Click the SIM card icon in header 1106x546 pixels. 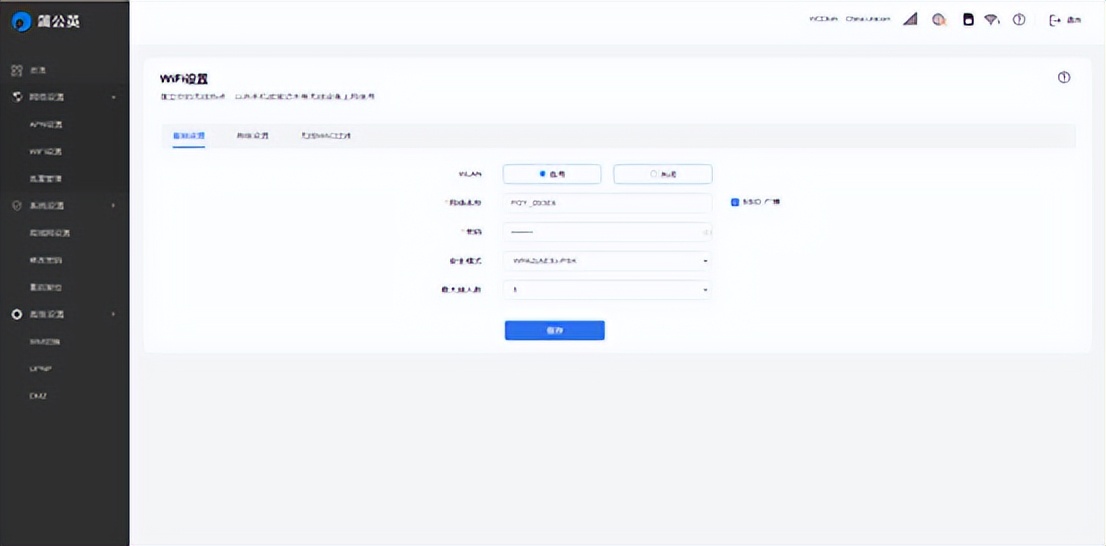coord(968,20)
